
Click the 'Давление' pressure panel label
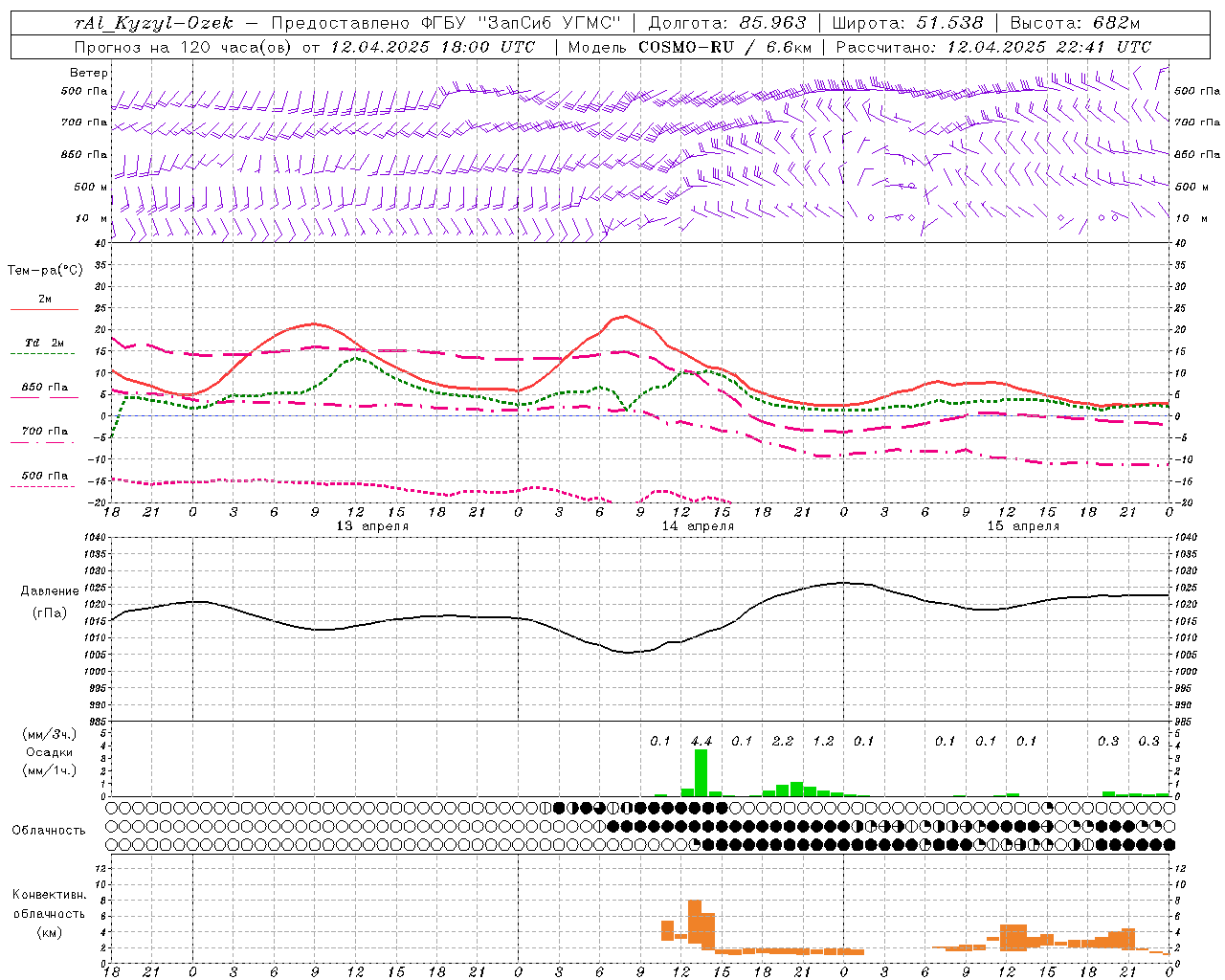[x=50, y=590]
